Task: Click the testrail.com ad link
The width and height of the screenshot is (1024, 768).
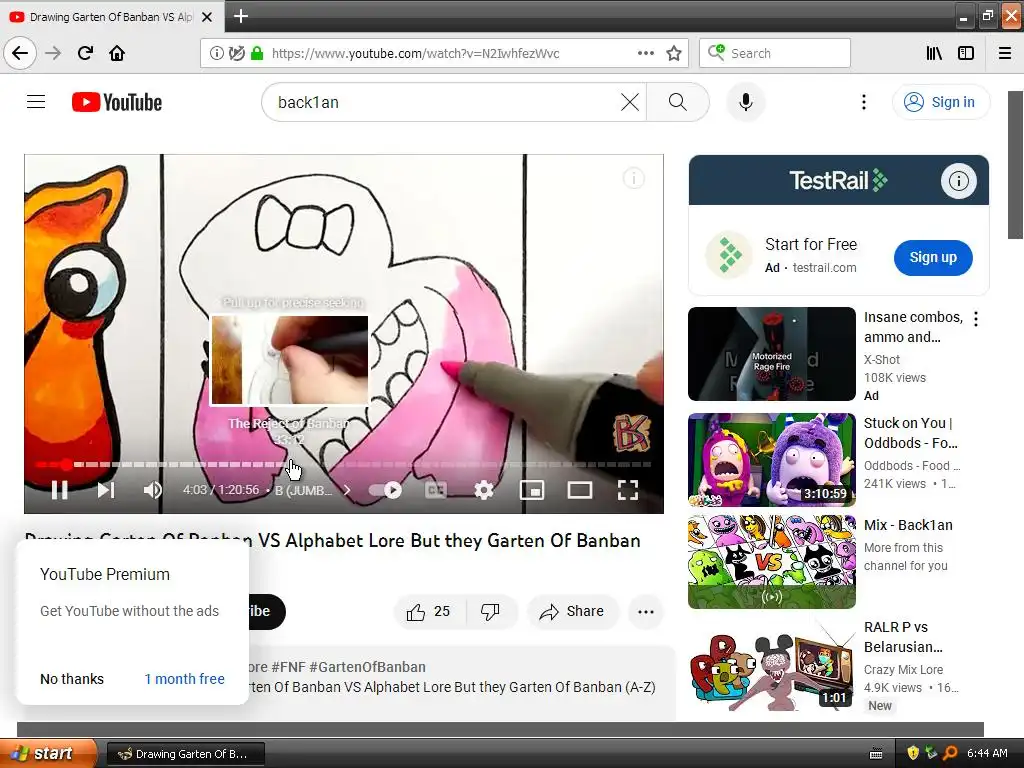Action: pyautogui.click(x=824, y=268)
